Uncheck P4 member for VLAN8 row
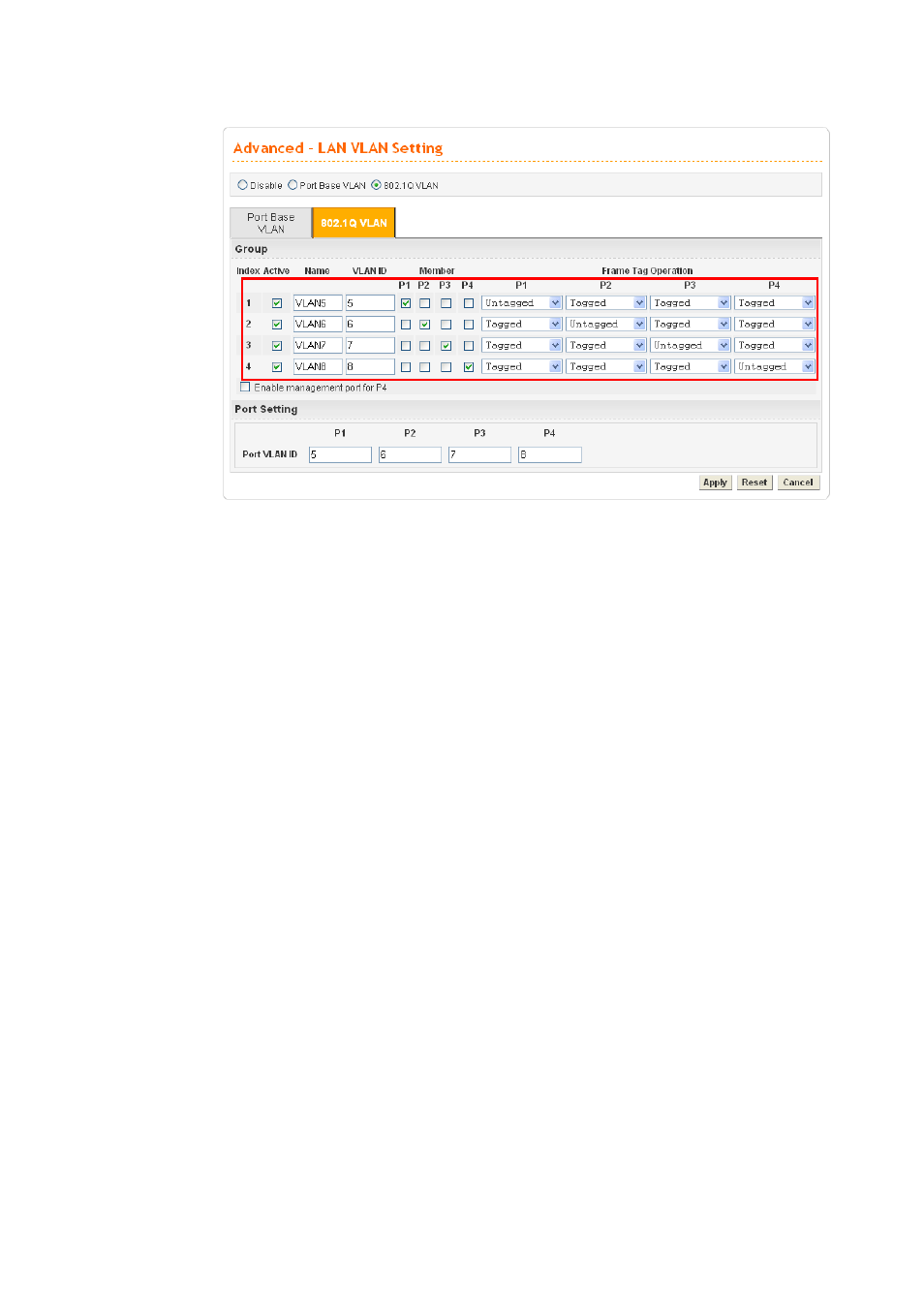The width and height of the screenshot is (924, 1309). coord(469,367)
